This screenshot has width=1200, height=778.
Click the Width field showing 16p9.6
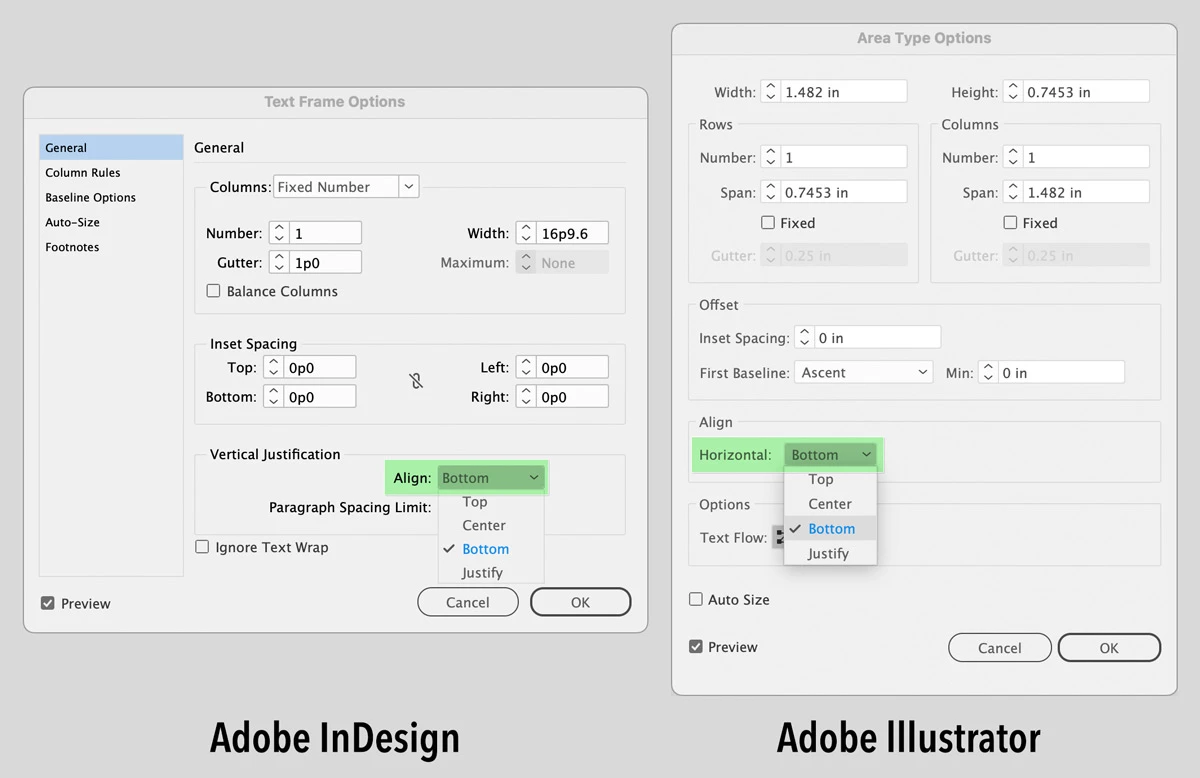pos(572,233)
